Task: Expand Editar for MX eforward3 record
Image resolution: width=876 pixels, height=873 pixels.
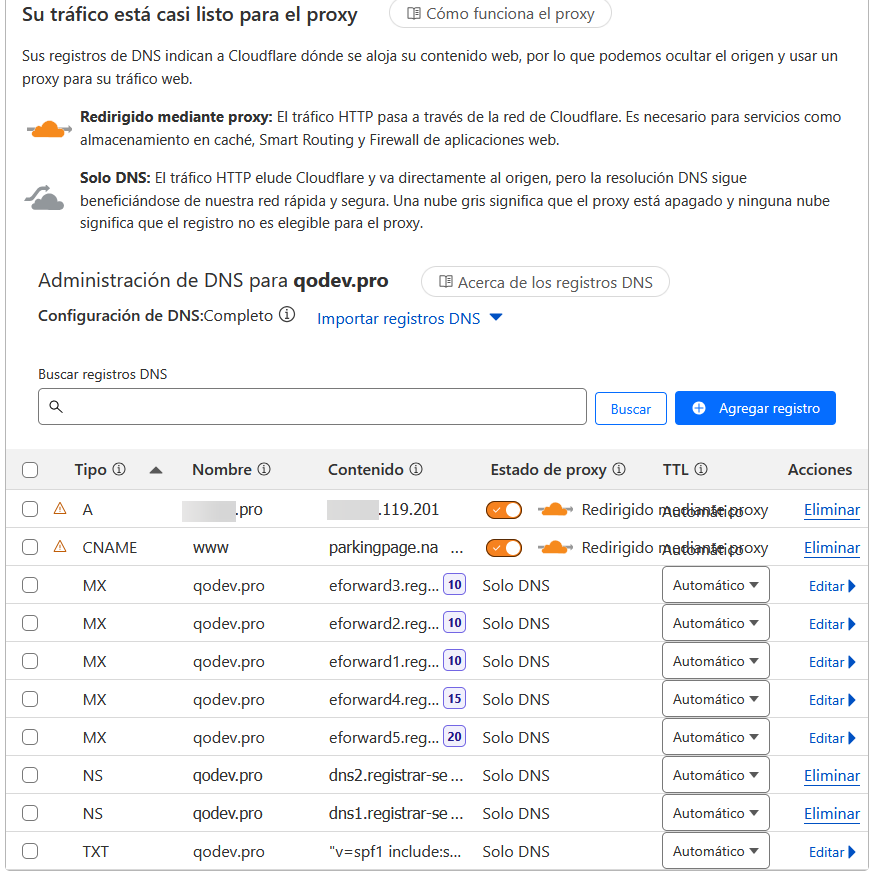Action: pos(832,586)
